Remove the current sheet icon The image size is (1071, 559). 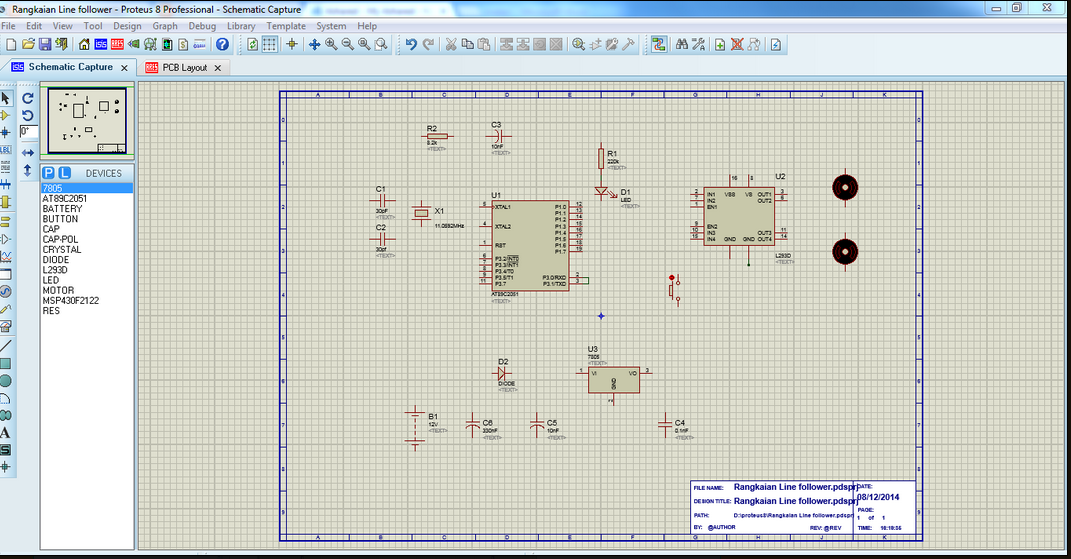pos(737,44)
